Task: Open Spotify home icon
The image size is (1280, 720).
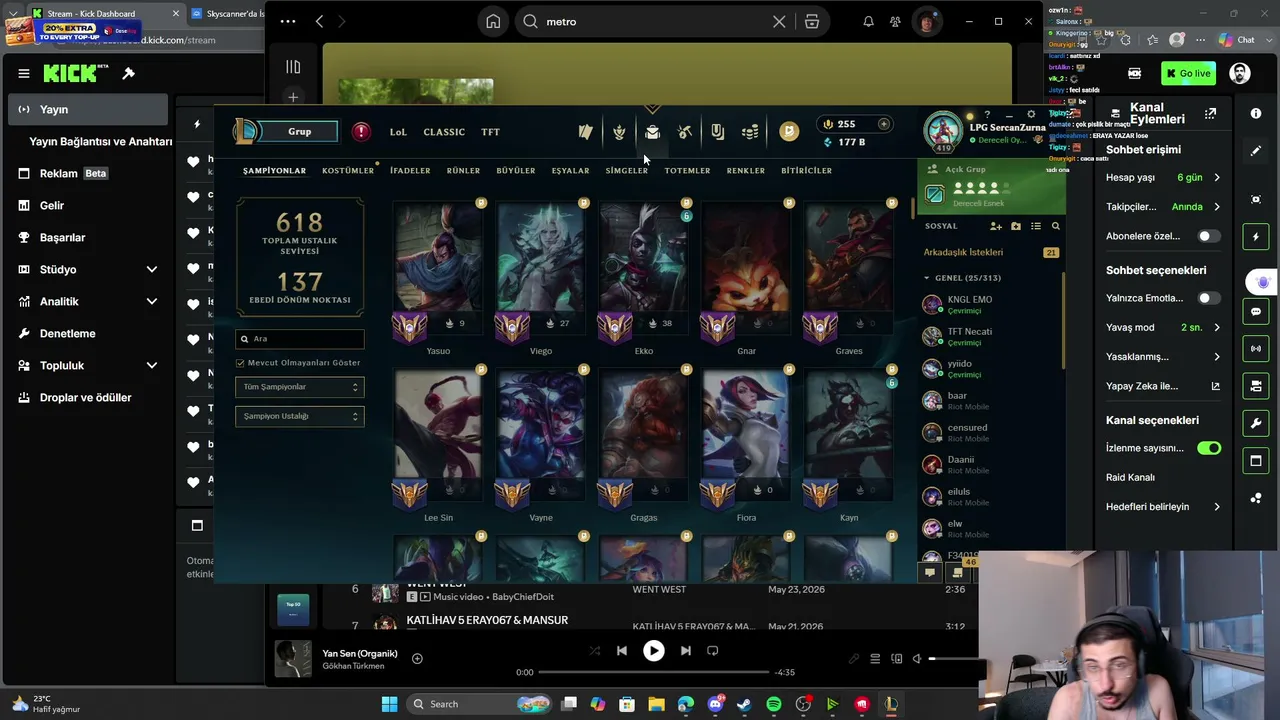Action: [493, 21]
